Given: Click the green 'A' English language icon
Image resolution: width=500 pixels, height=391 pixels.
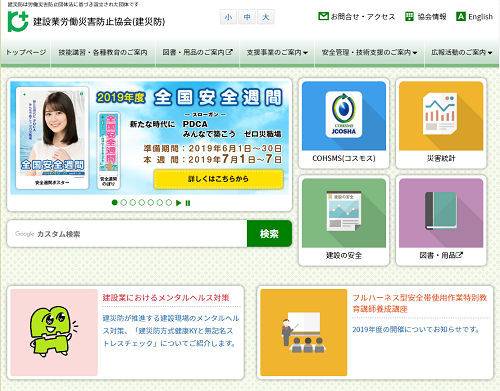Looking at the screenshot, I should pos(461,16).
